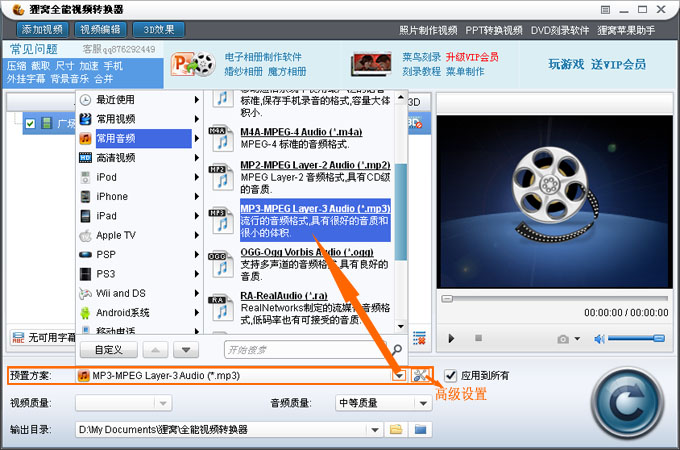Viewport: 680px width, 450px height.
Task: Open the 最近使用 menu category
Action: pyautogui.click(x=139, y=100)
